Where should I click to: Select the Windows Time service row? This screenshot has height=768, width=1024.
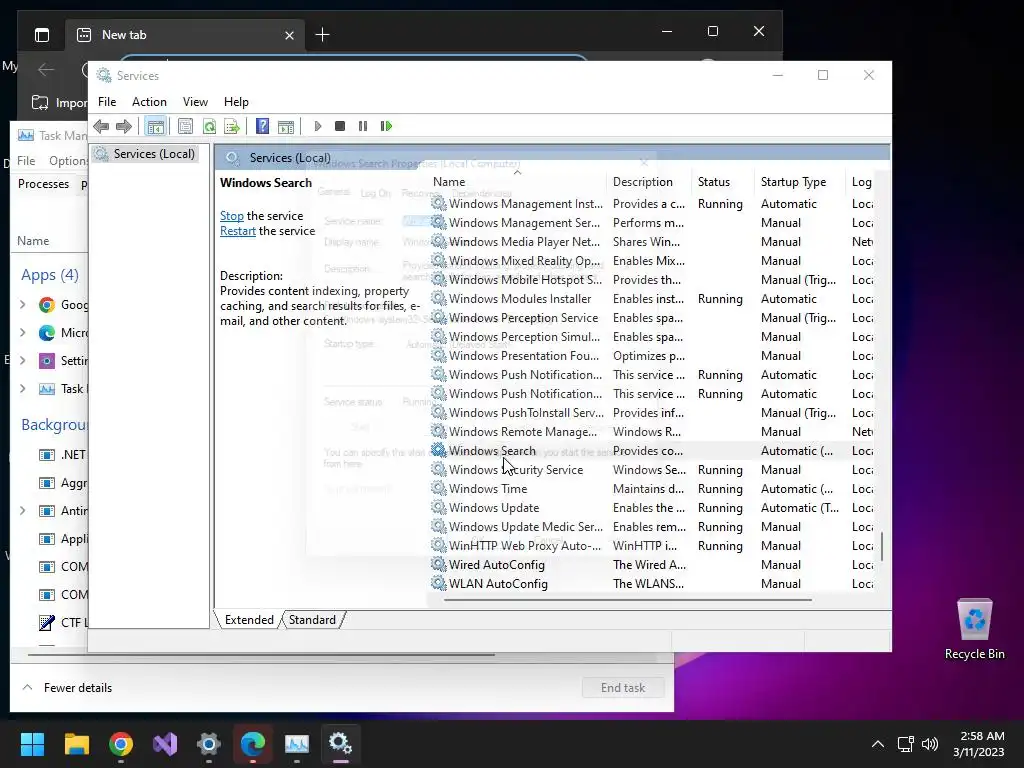[x=651, y=488]
